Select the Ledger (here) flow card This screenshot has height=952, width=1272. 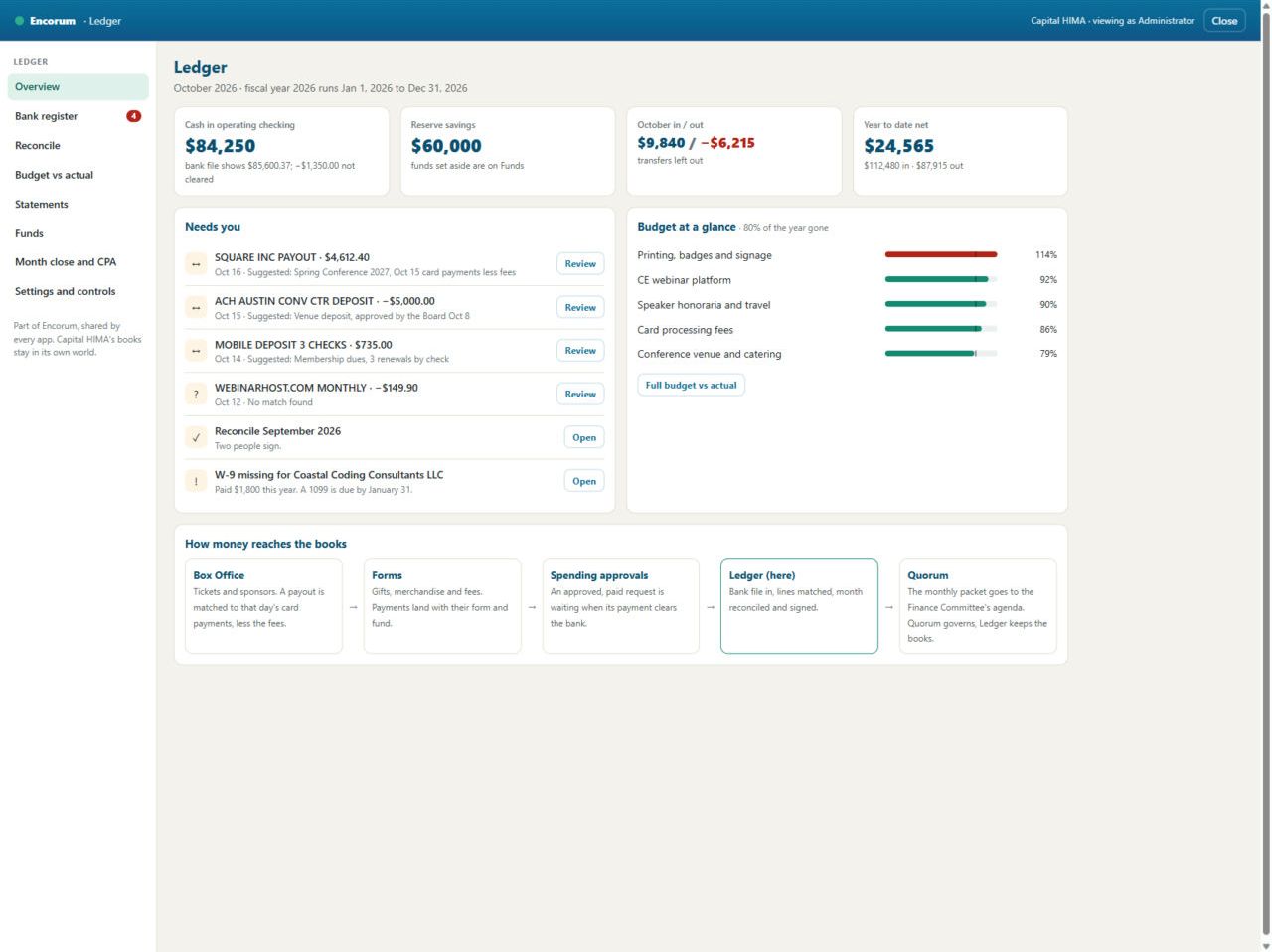799,606
